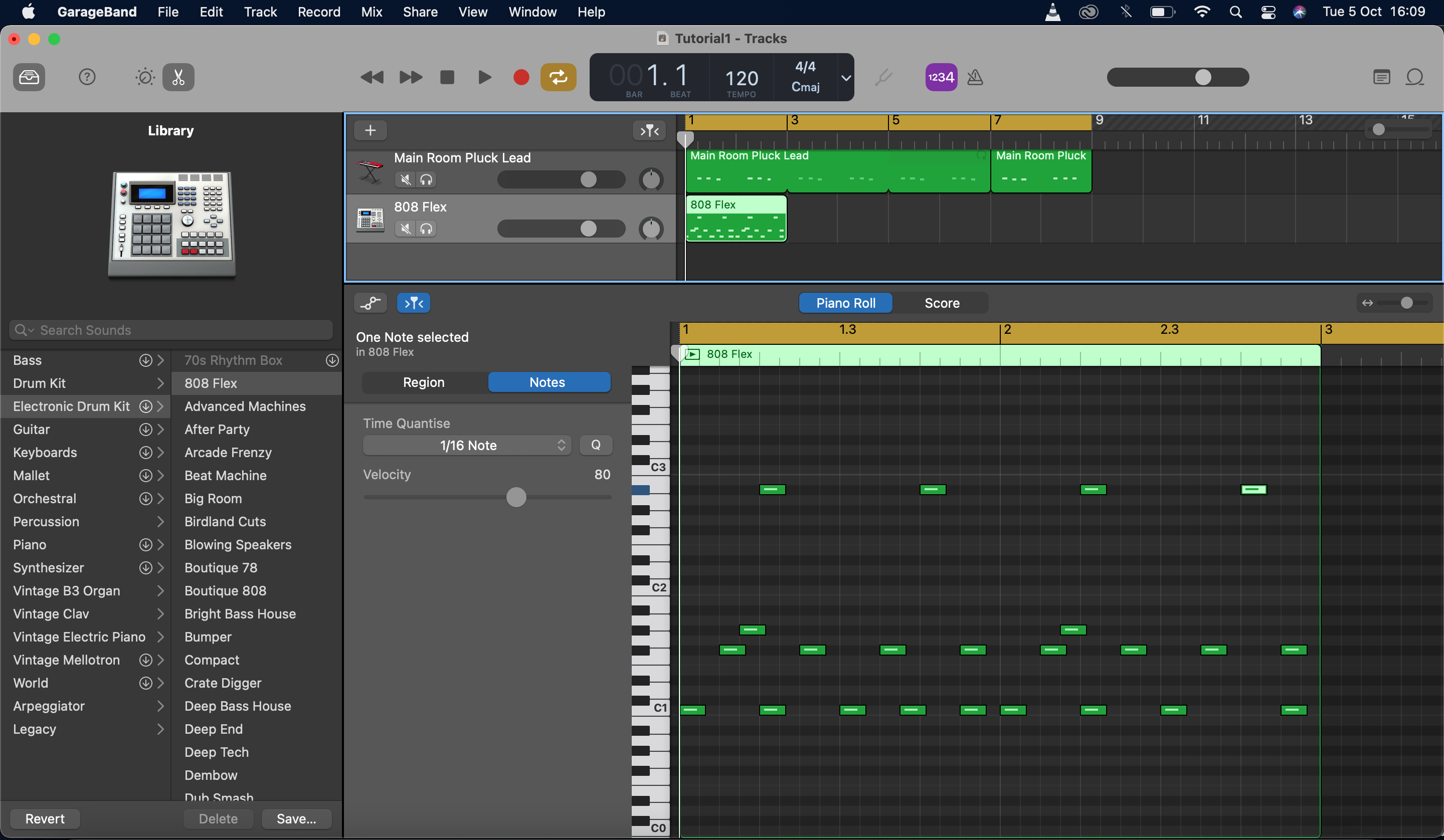Click the tuning/metronome icon in toolbar
The image size is (1444, 840).
coord(975,76)
